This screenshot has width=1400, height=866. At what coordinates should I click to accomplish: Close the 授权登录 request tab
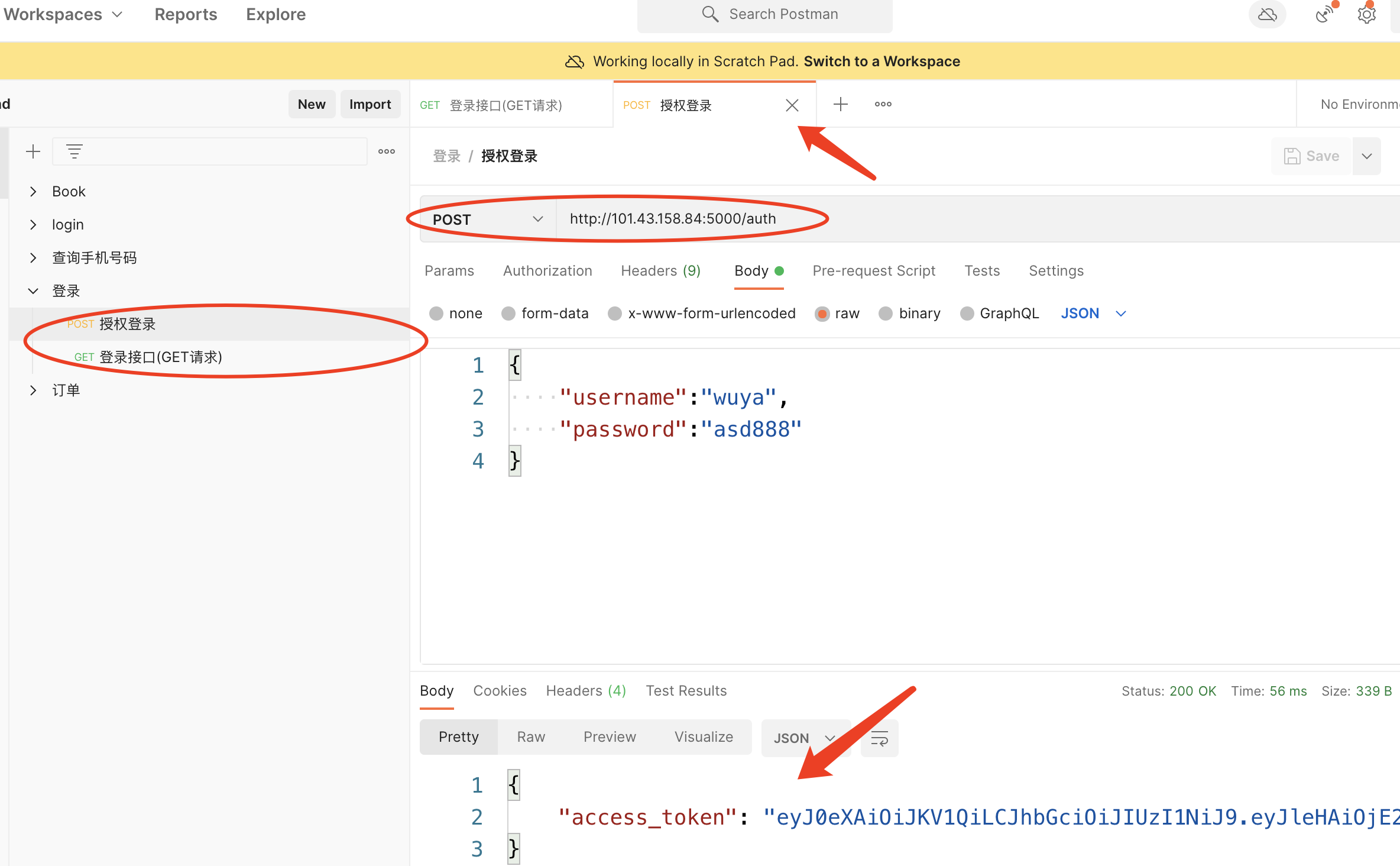[792, 105]
